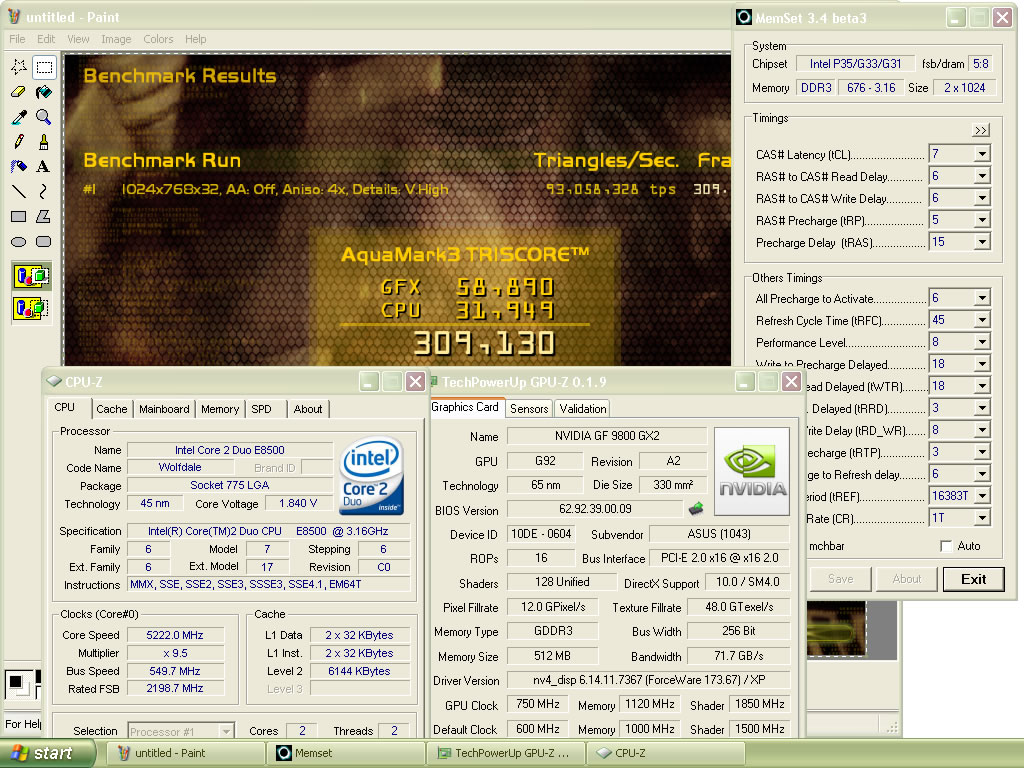Click the Intel Core 2 Duo logo in CPU-Z

(x=372, y=475)
